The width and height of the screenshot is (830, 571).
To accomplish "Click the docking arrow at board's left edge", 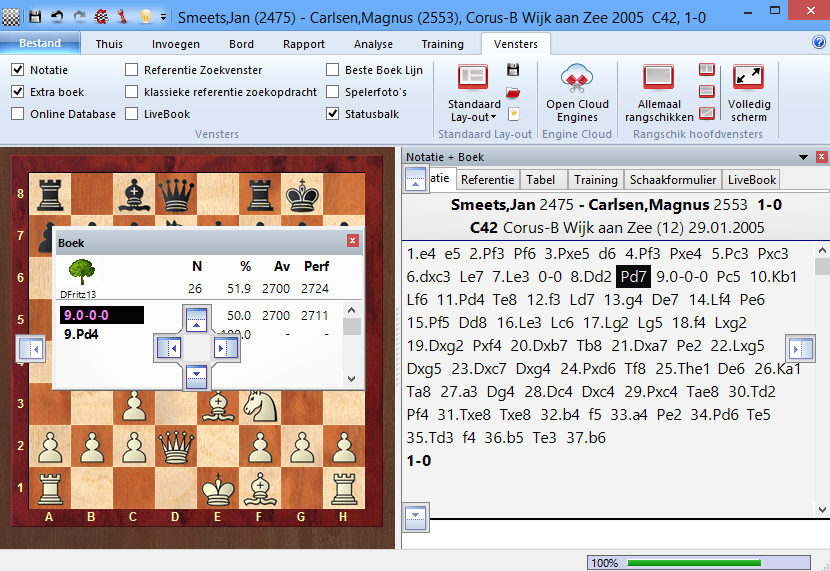I will 31,349.
